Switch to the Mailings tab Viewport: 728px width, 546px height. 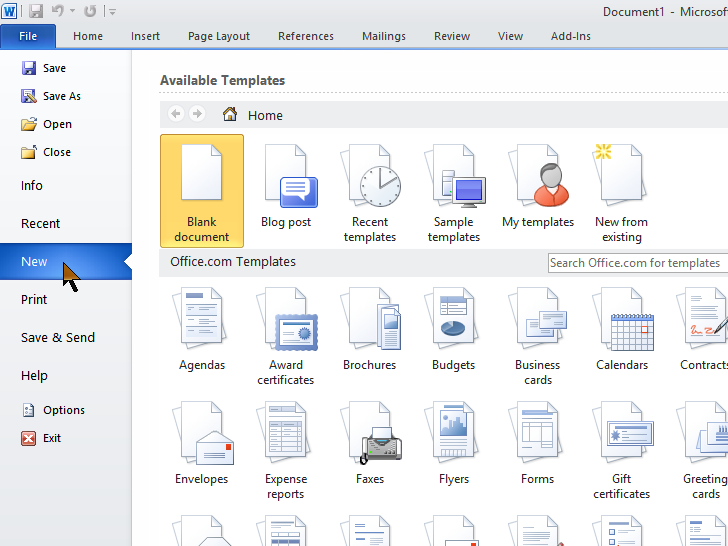(x=384, y=36)
